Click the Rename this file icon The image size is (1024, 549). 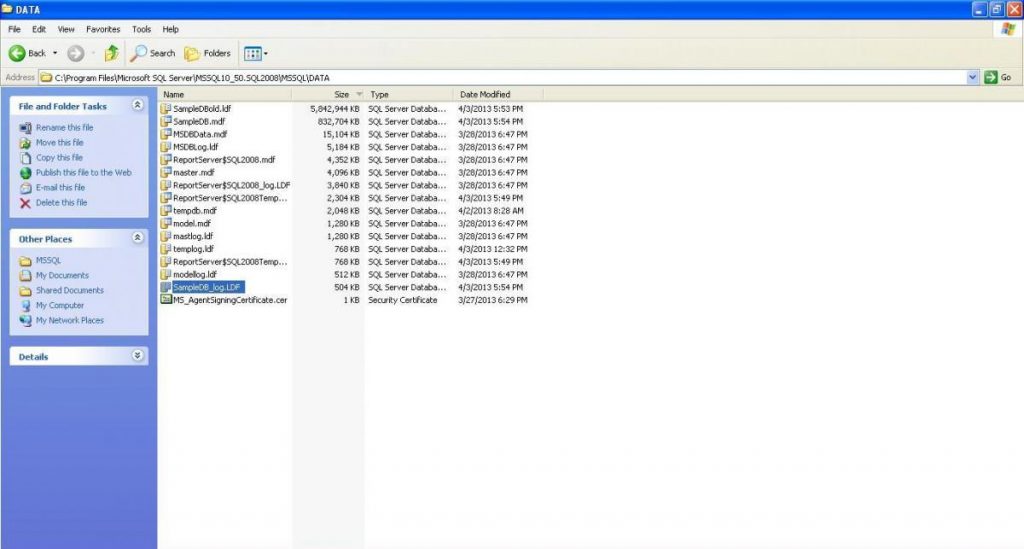pos(25,128)
